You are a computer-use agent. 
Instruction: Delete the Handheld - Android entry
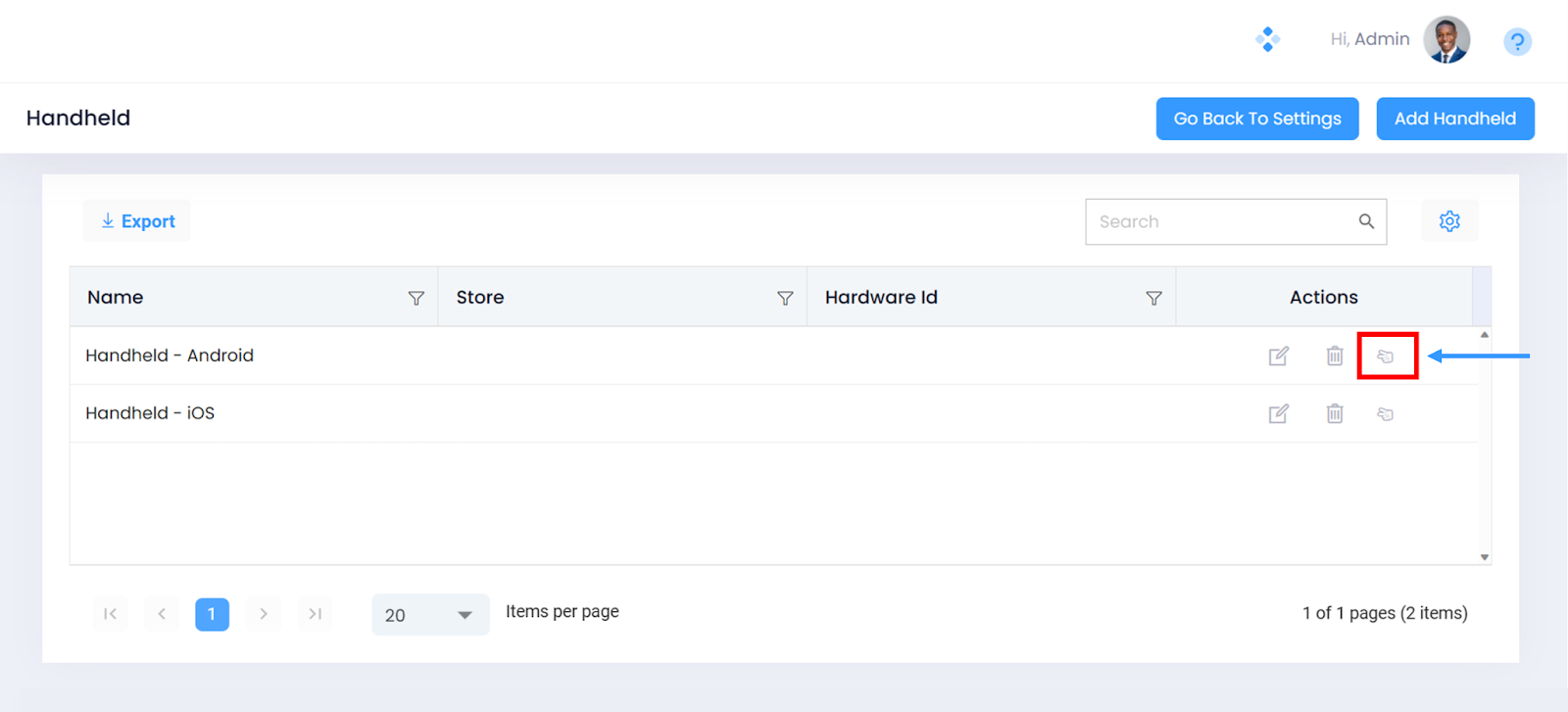(1334, 356)
